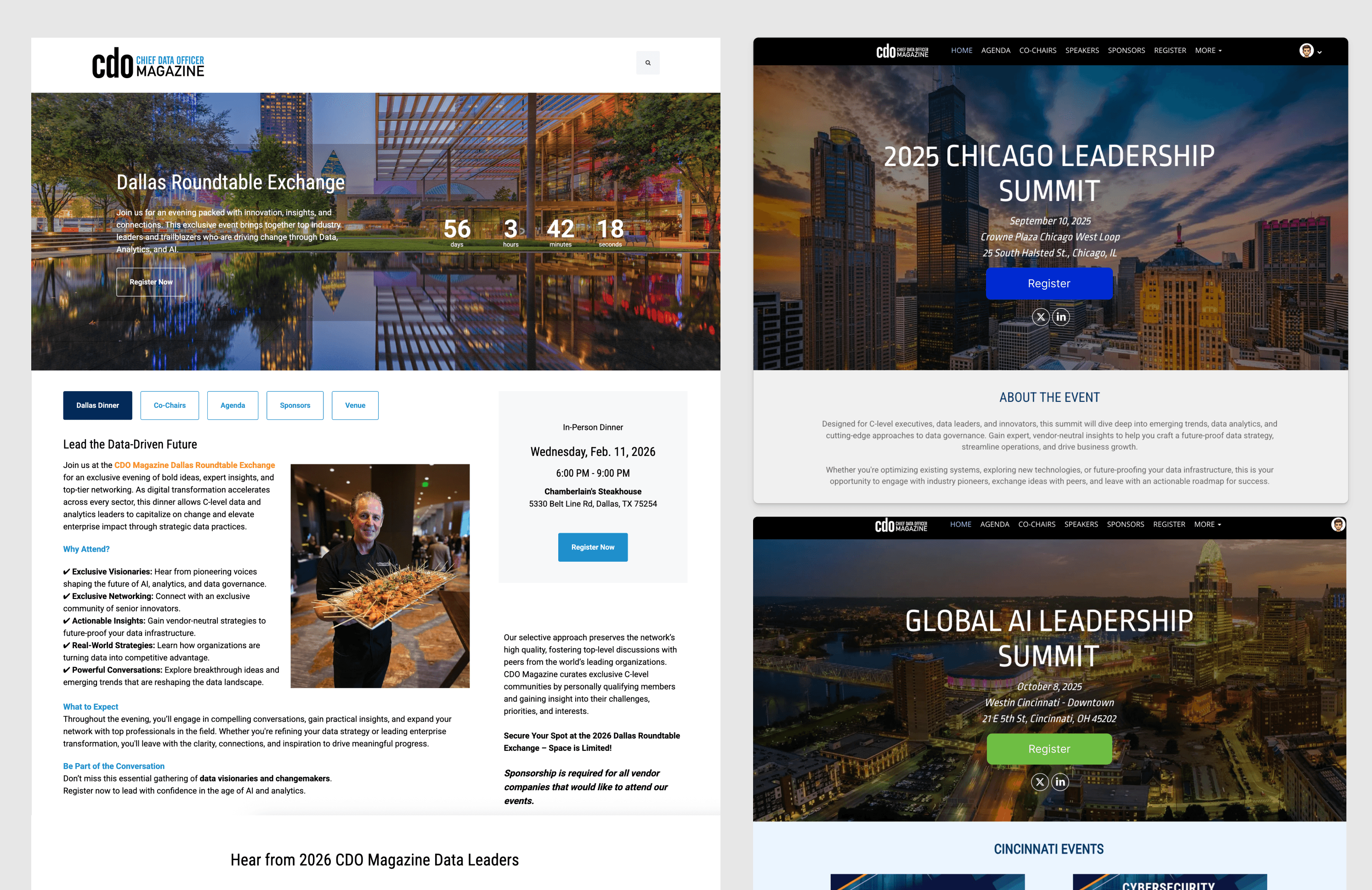This screenshot has height=890, width=1372.
Task: Click LinkedIn icon on Chicago summit
Action: [1061, 317]
